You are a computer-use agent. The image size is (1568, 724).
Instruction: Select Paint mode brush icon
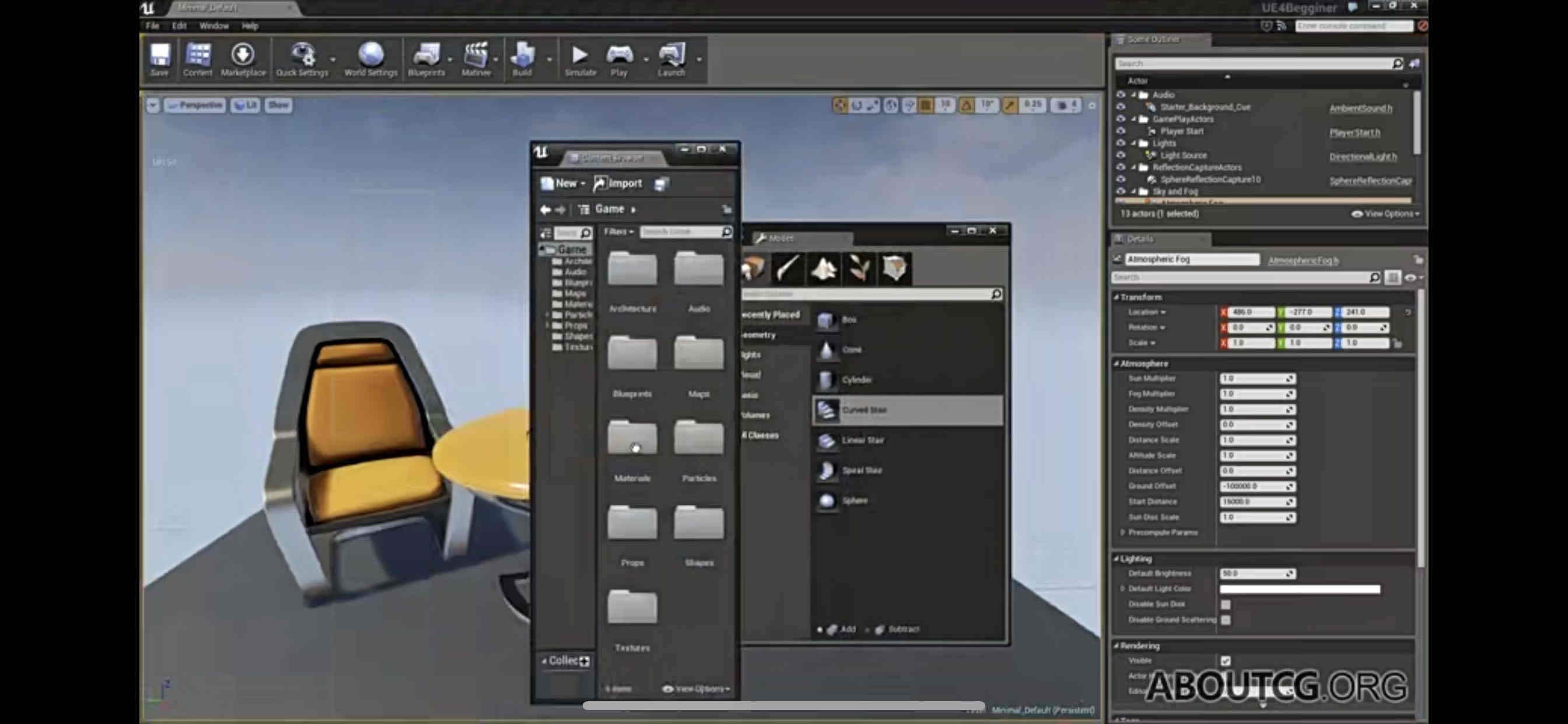pyautogui.click(x=787, y=268)
